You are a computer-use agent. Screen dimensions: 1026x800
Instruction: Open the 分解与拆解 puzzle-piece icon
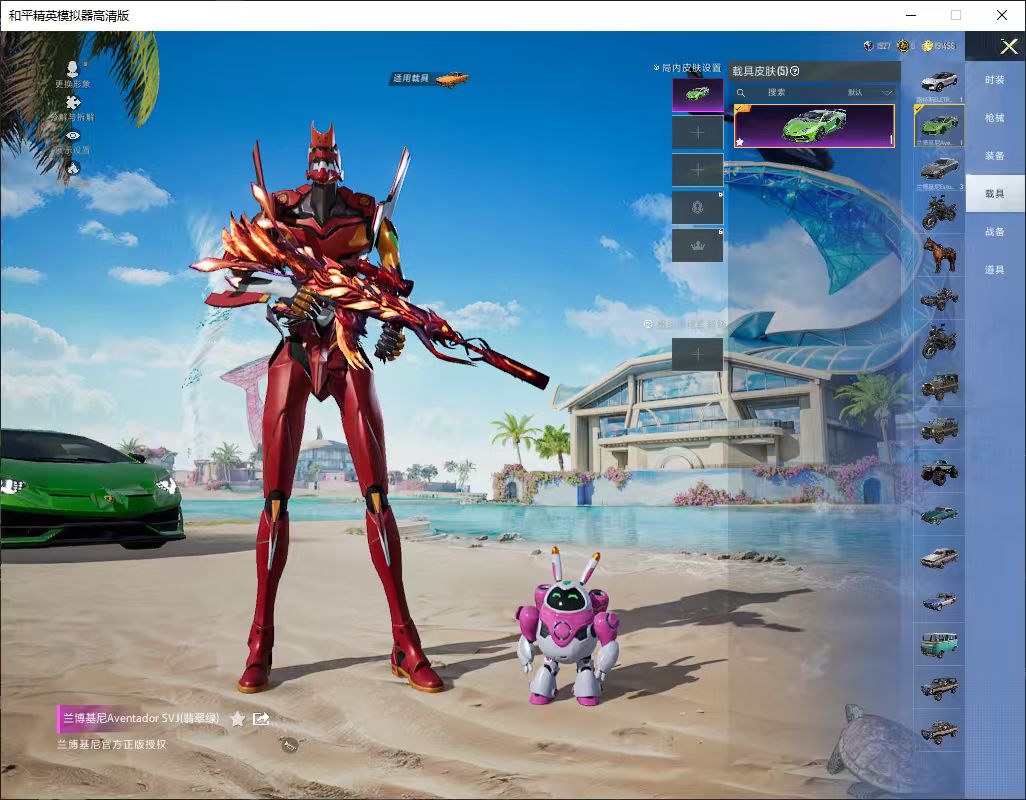point(73,102)
